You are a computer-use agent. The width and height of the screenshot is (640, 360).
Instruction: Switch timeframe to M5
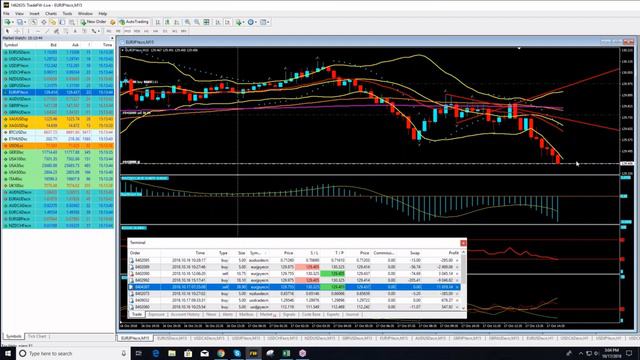coord(118,31)
